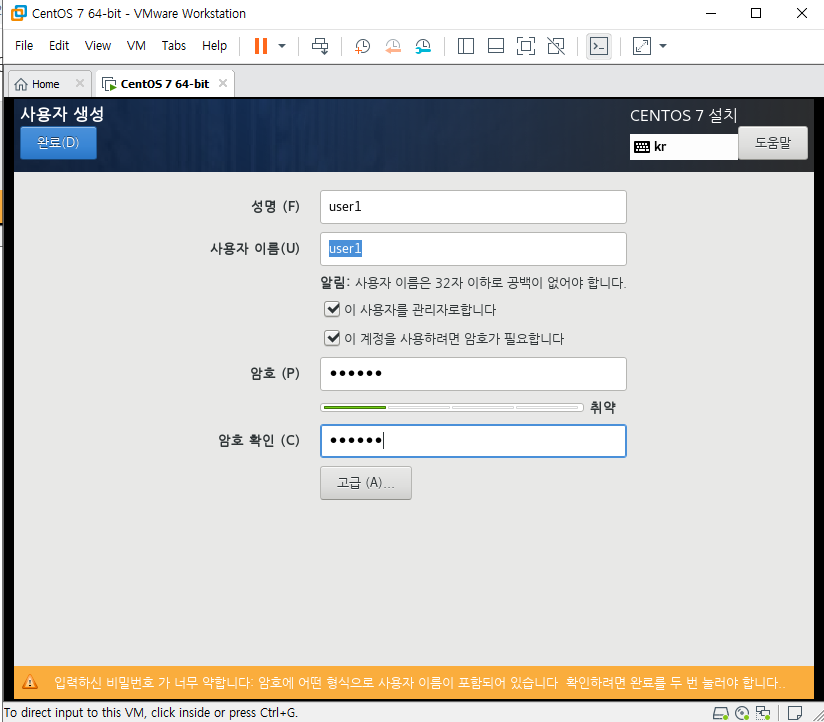
Task: Click the password strength bar
Action: 452,407
